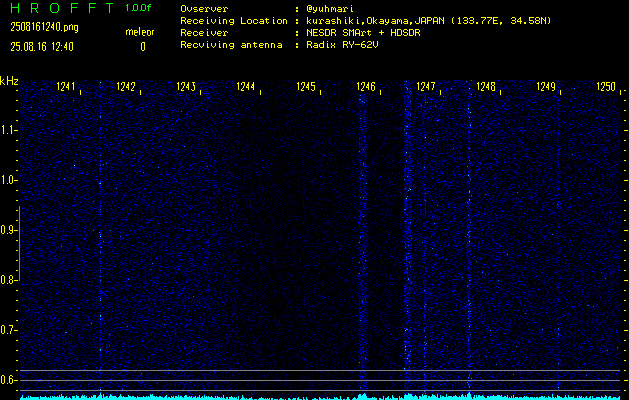The width and height of the screenshot is (629, 400).
Task: Click the gray vertical range bar beside 0.9
Action: point(19,243)
